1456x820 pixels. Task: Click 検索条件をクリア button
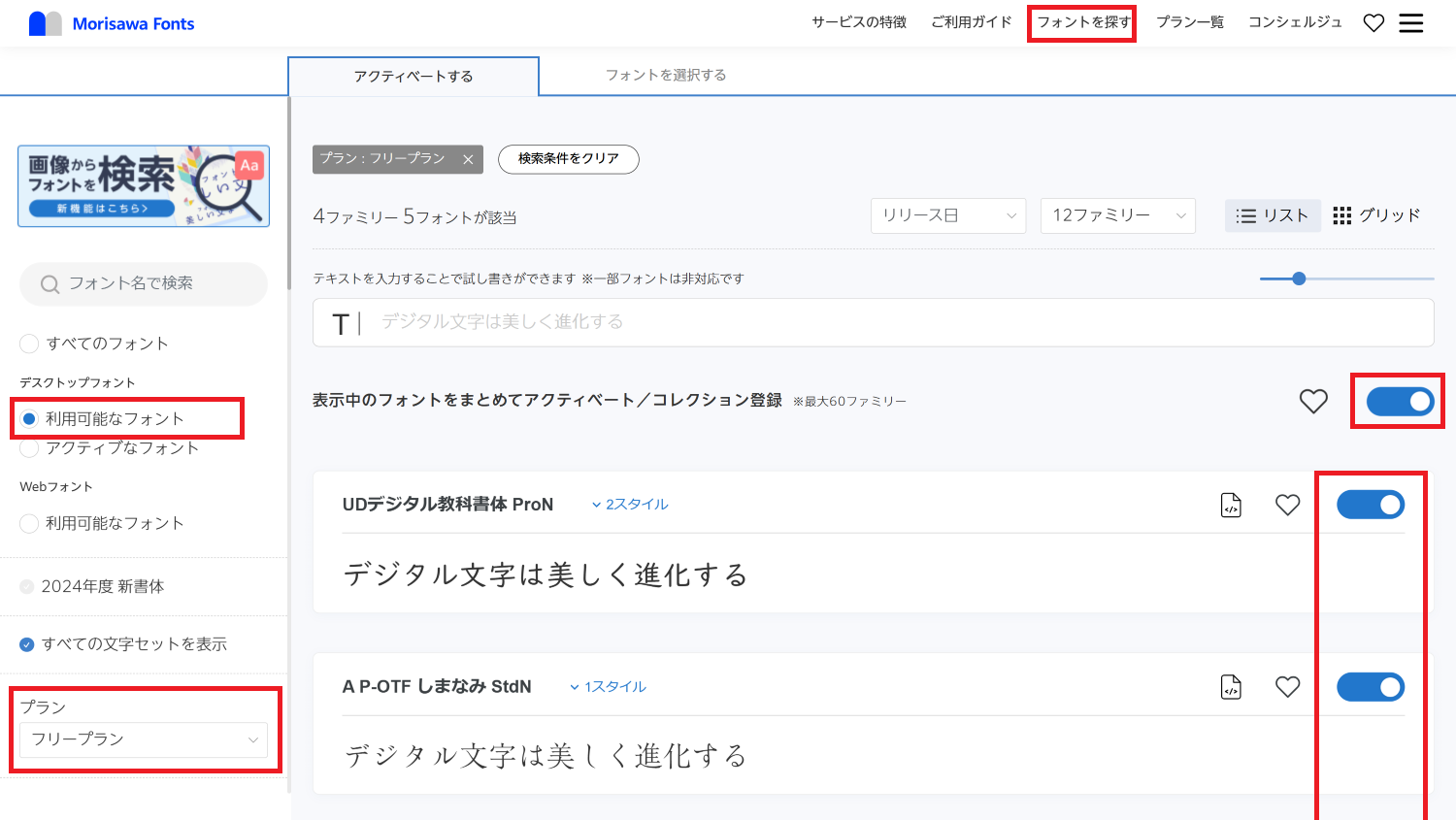tap(569, 159)
